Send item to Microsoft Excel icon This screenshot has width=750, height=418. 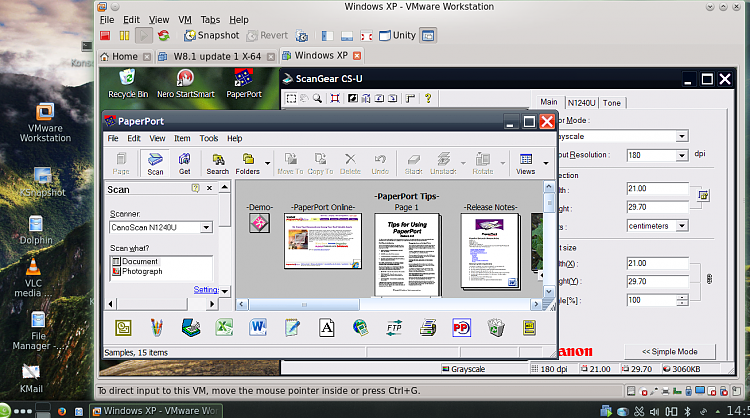224,328
